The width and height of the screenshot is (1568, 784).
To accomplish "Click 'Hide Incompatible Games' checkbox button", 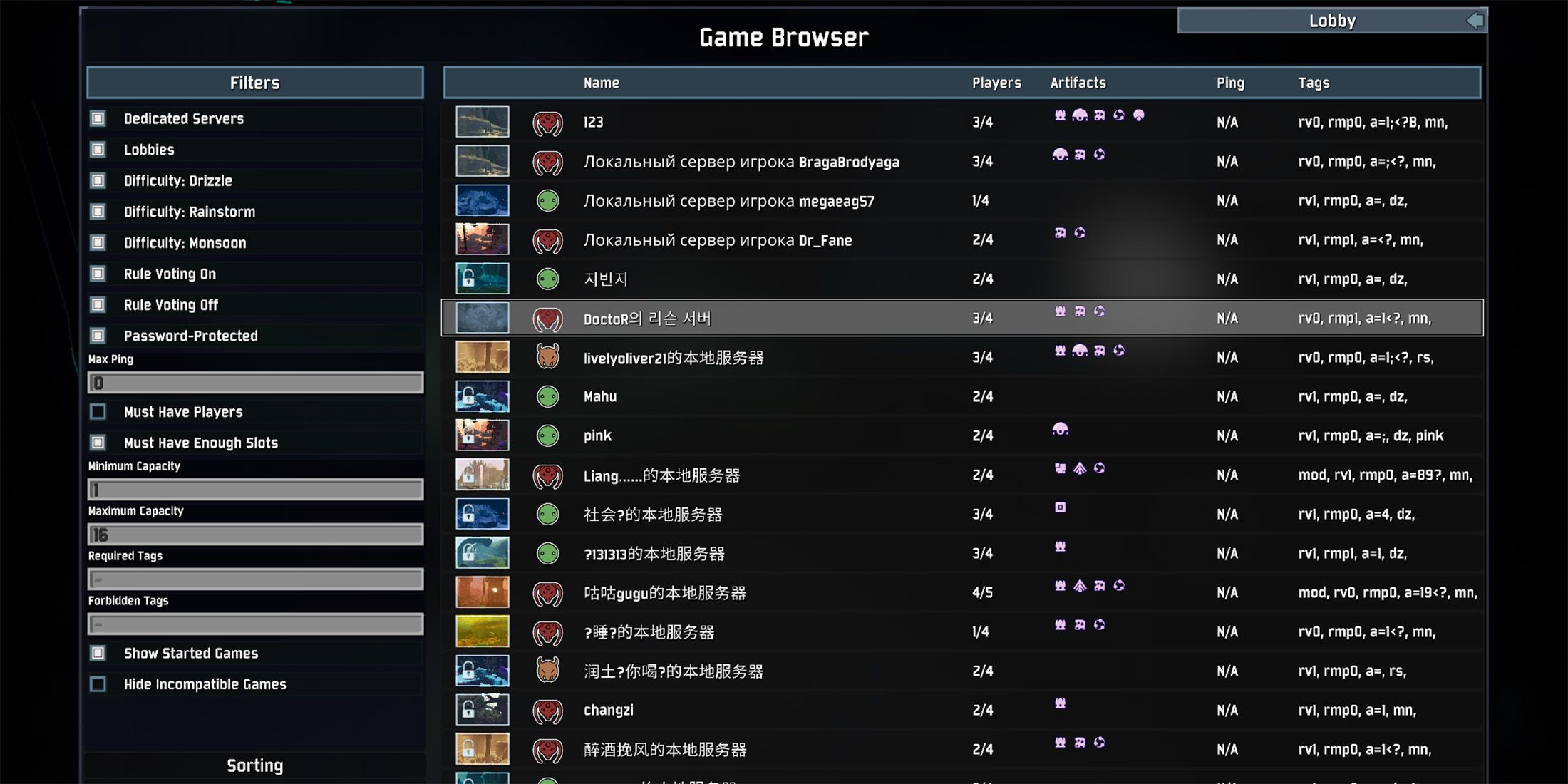I will (x=99, y=684).
